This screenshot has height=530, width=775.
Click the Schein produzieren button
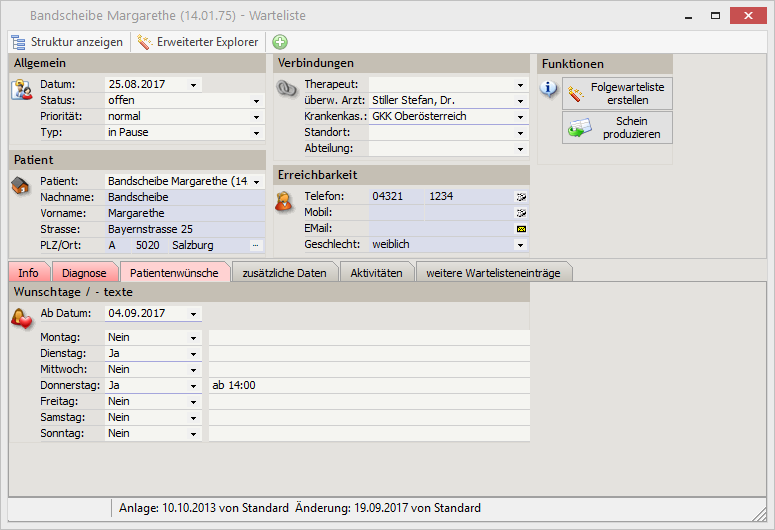click(617, 128)
